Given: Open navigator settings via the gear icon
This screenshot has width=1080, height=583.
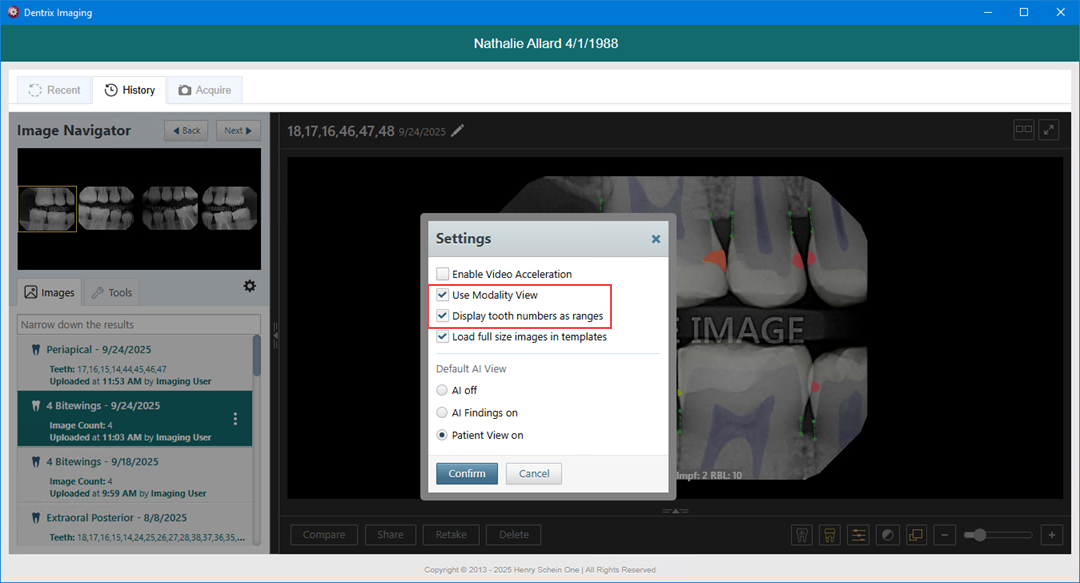Looking at the screenshot, I should (249, 286).
